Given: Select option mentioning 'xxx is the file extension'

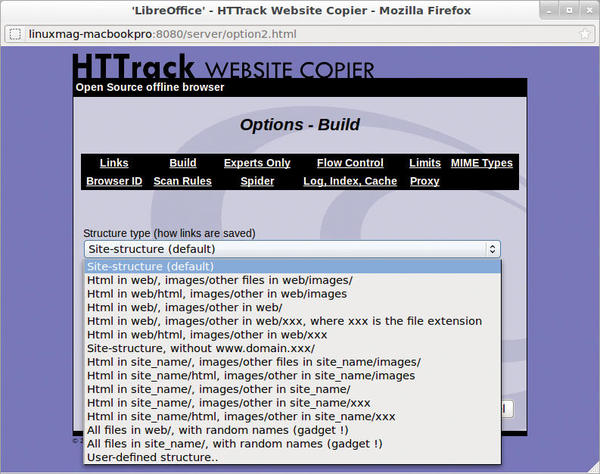Looking at the screenshot, I should tap(292, 321).
